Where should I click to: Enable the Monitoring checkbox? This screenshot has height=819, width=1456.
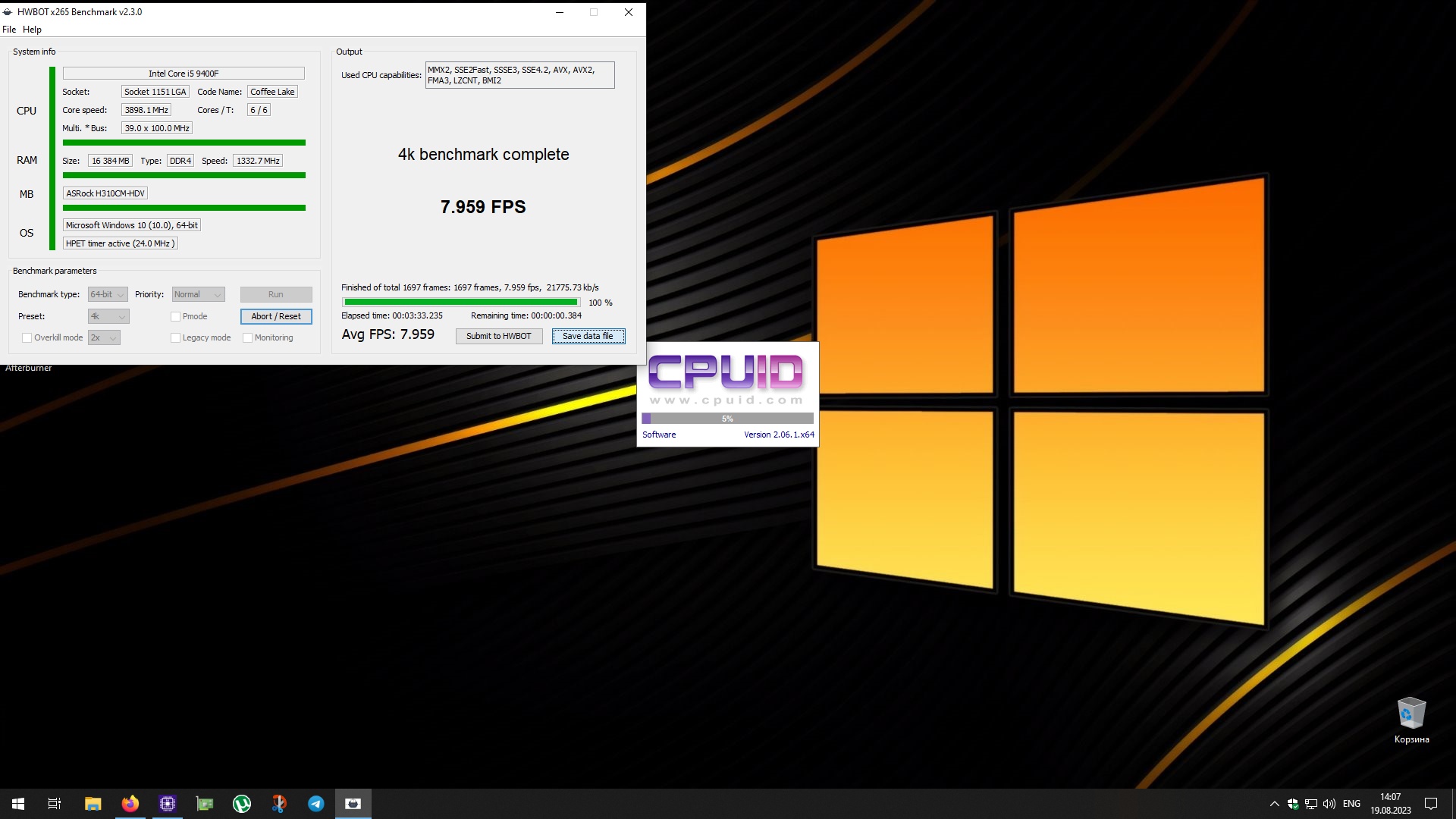click(248, 337)
